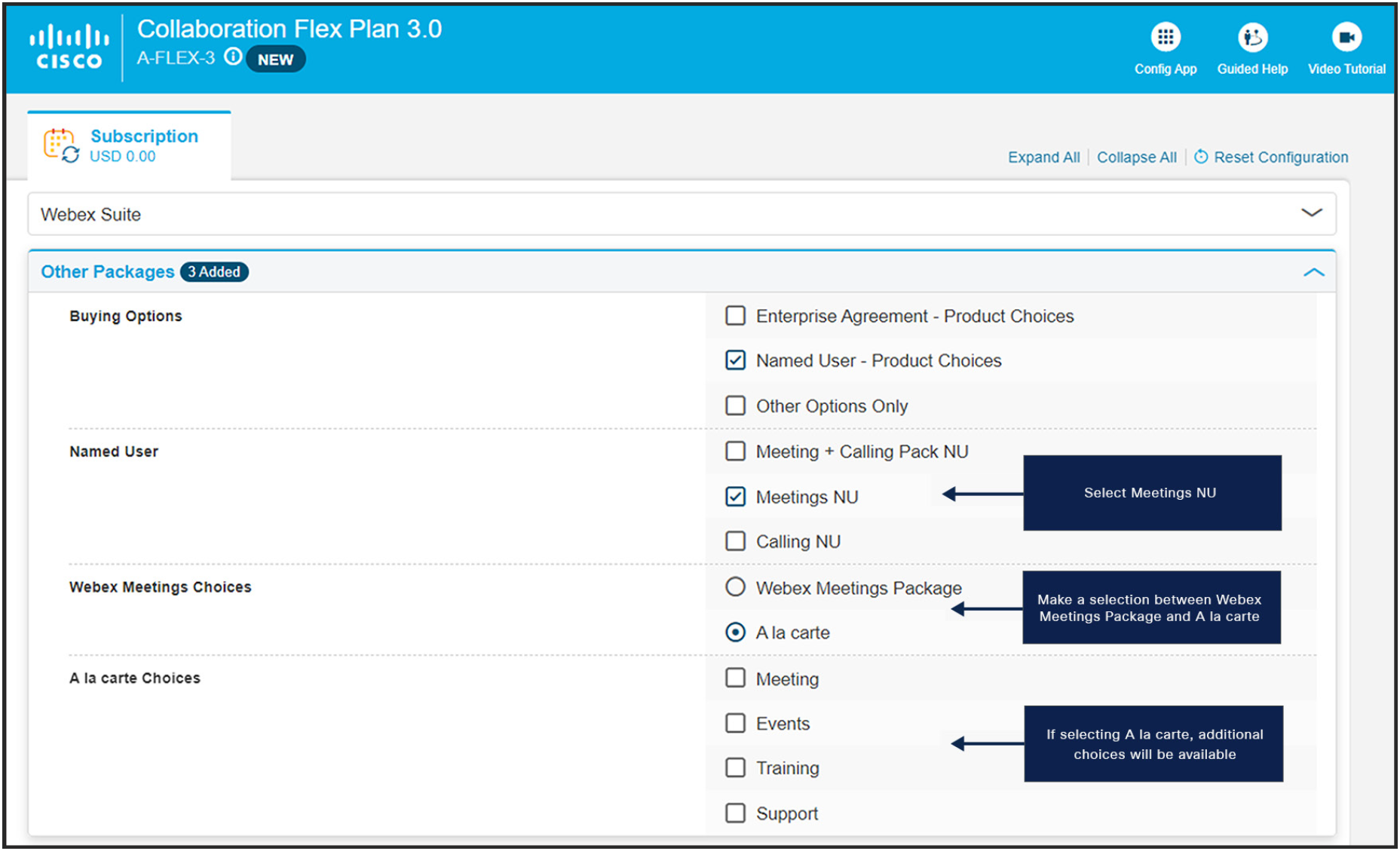The image size is (1400, 851).
Task: Click the clock icon next to Reset Configuration
Action: [1202, 157]
